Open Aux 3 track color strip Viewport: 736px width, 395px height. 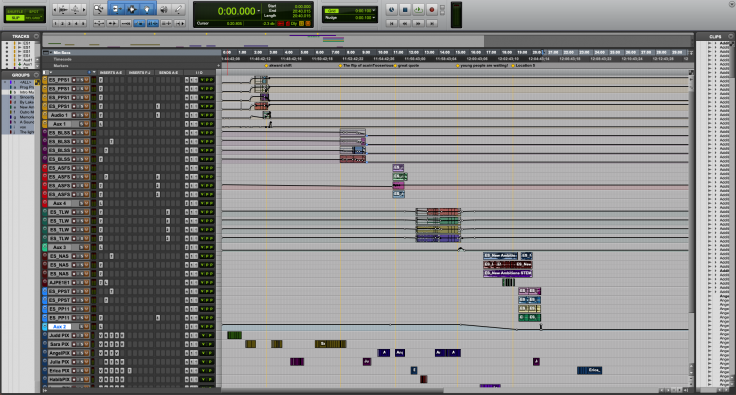[x=45, y=247]
